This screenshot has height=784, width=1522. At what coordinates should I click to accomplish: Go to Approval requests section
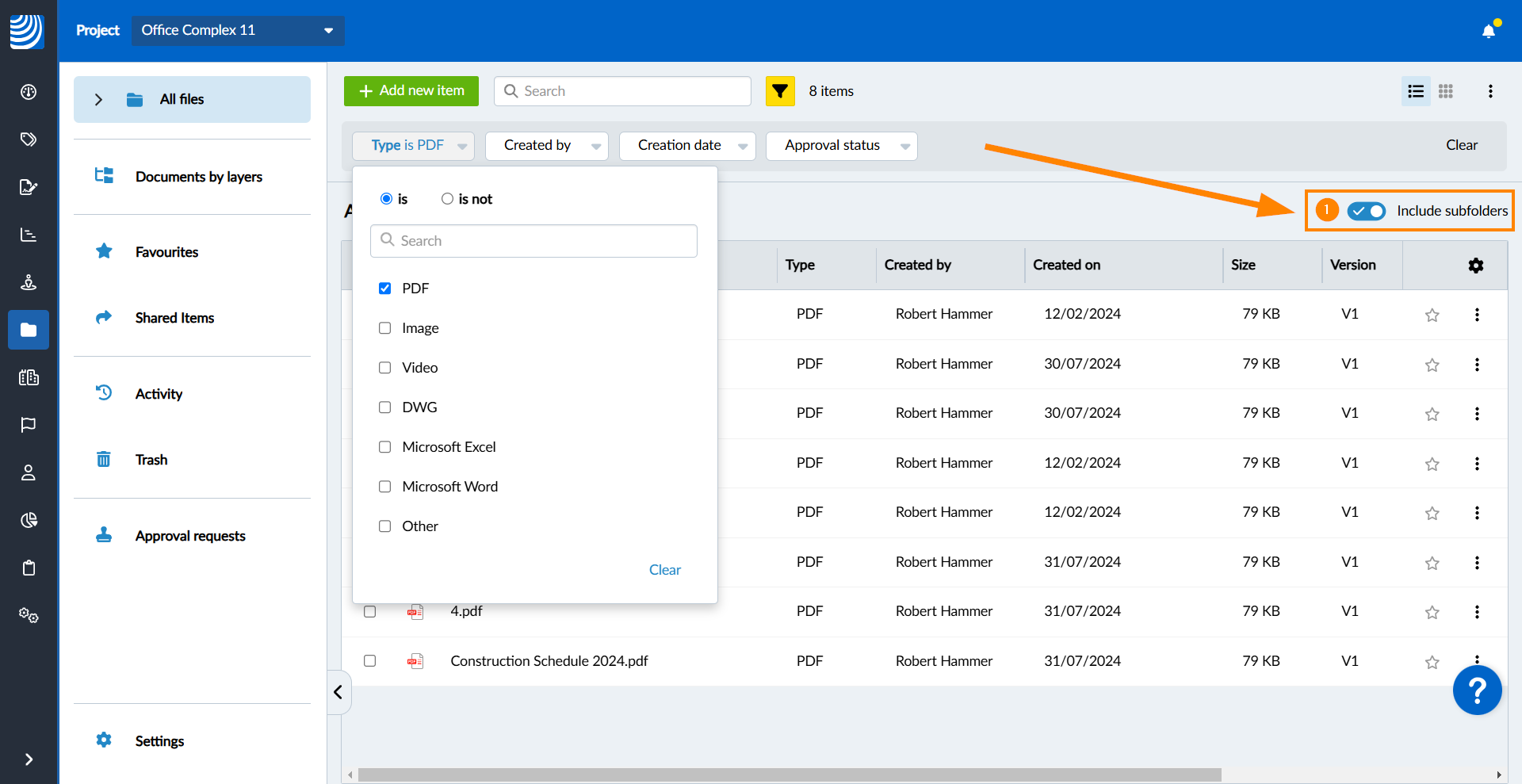190,536
